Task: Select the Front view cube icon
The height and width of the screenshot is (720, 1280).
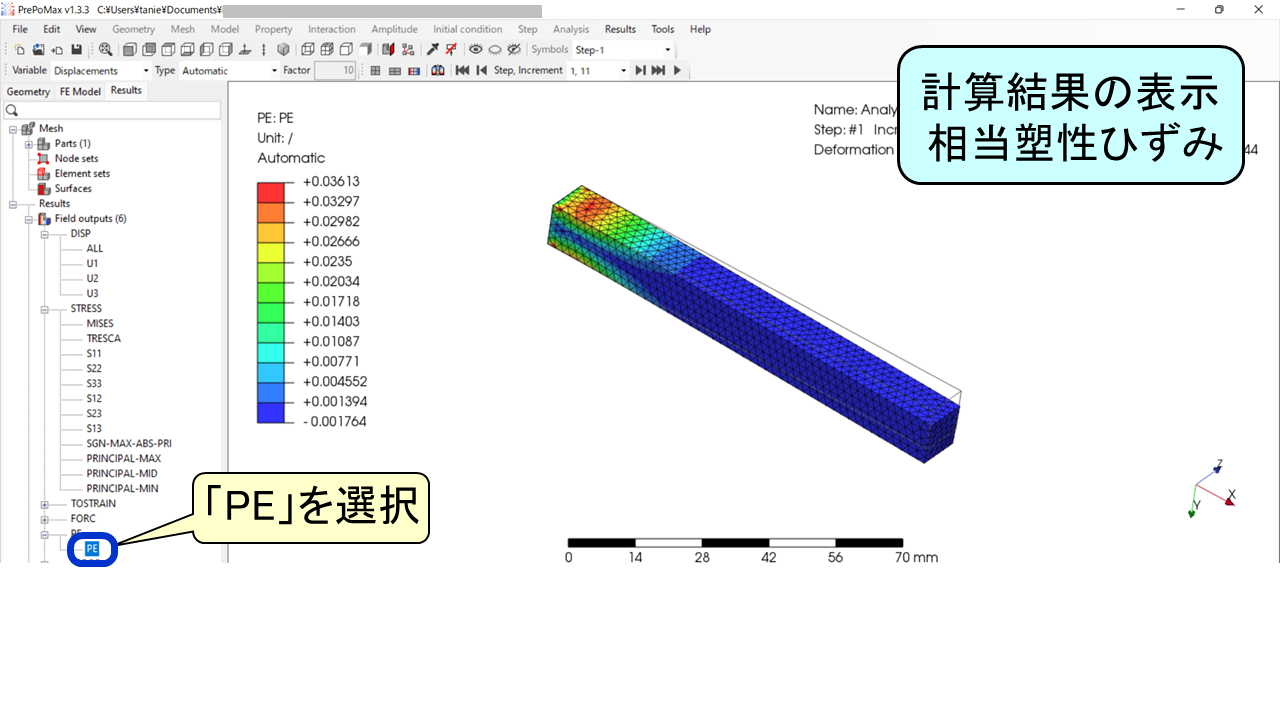Action: (x=128, y=50)
